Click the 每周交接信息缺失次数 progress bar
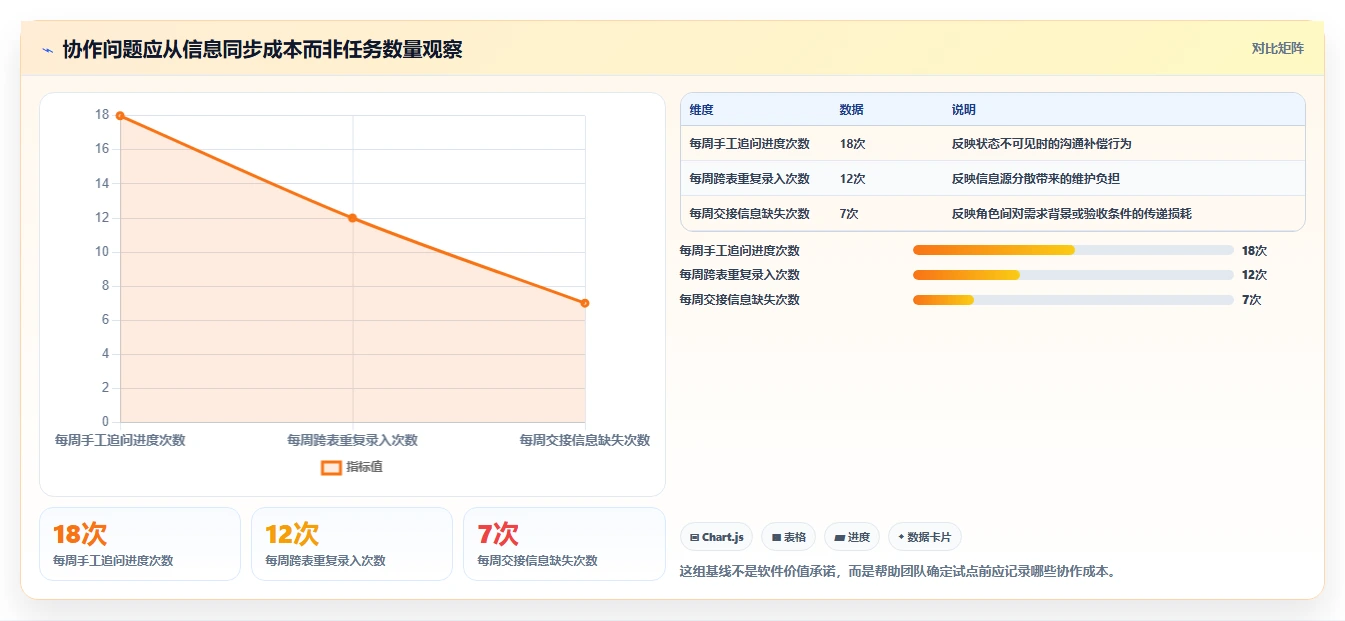 point(1073,300)
